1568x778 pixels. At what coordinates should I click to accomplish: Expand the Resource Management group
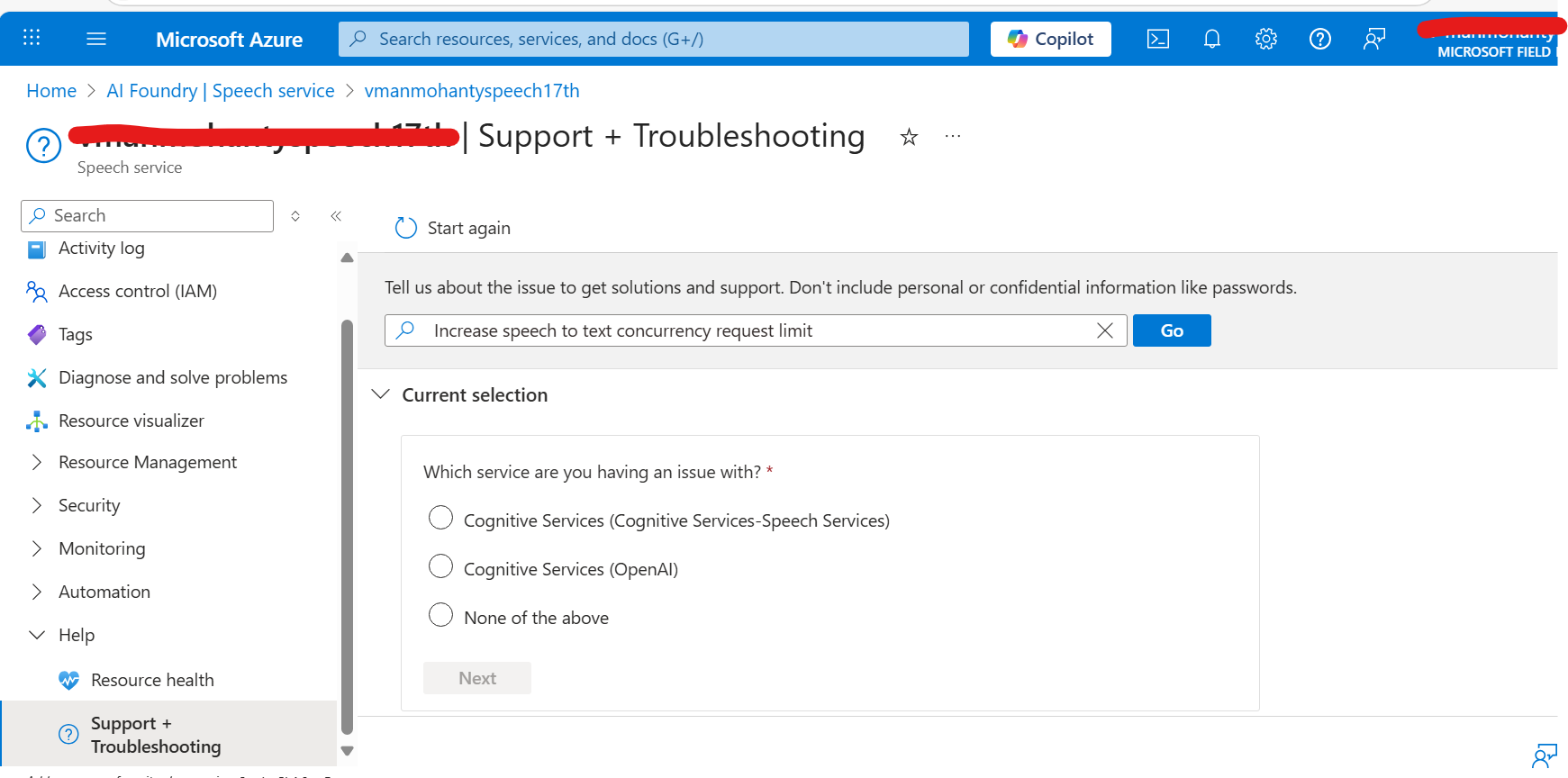click(36, 462)
